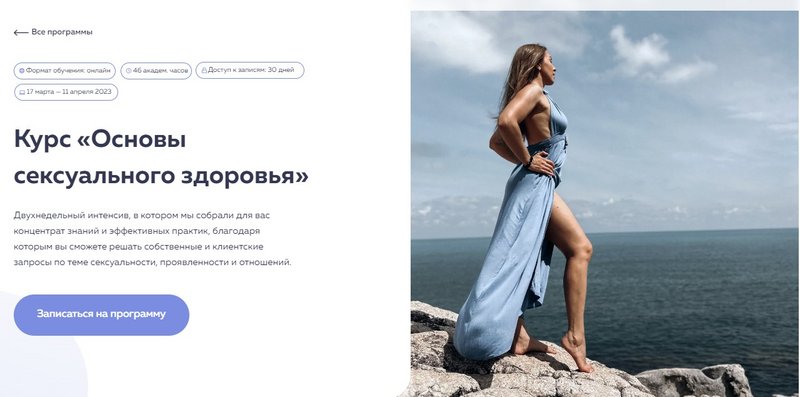Screen dimensions: 800x397
Task: Click the description line starting 'которым вы сможете'
Action: coord(139,247)
